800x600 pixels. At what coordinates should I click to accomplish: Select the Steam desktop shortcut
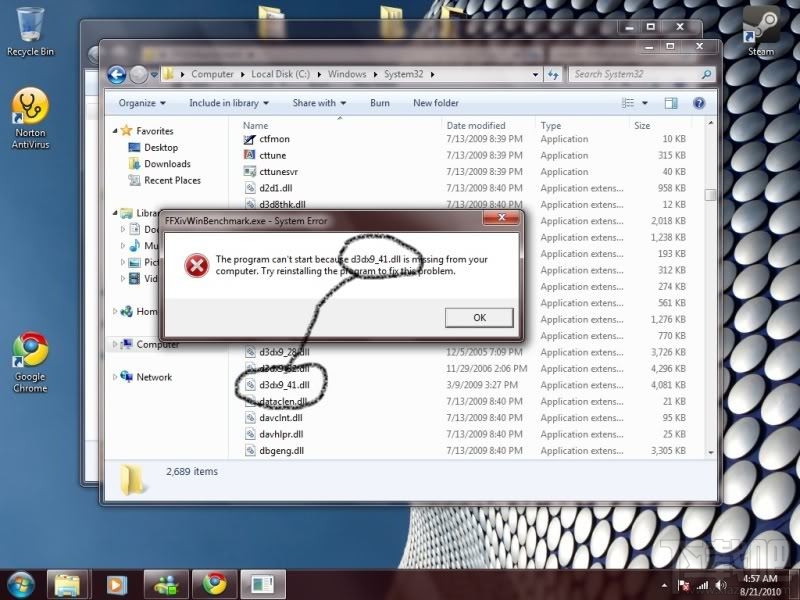[761, 32]
